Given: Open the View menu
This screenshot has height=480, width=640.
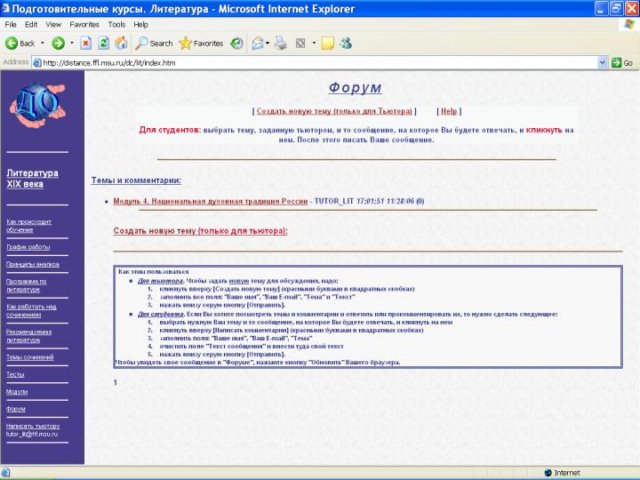Looking at the screenshot, I should point(53,24).
